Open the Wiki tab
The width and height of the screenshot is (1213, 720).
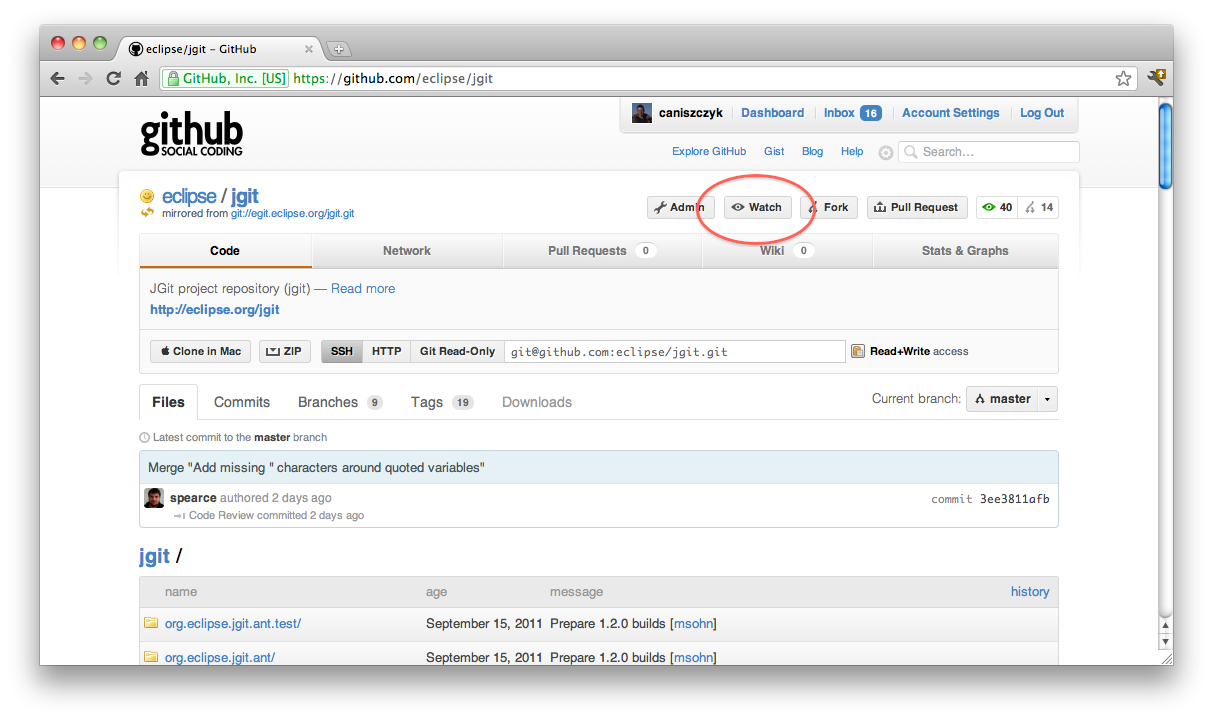pyautogui.click(x=787, y=251)
